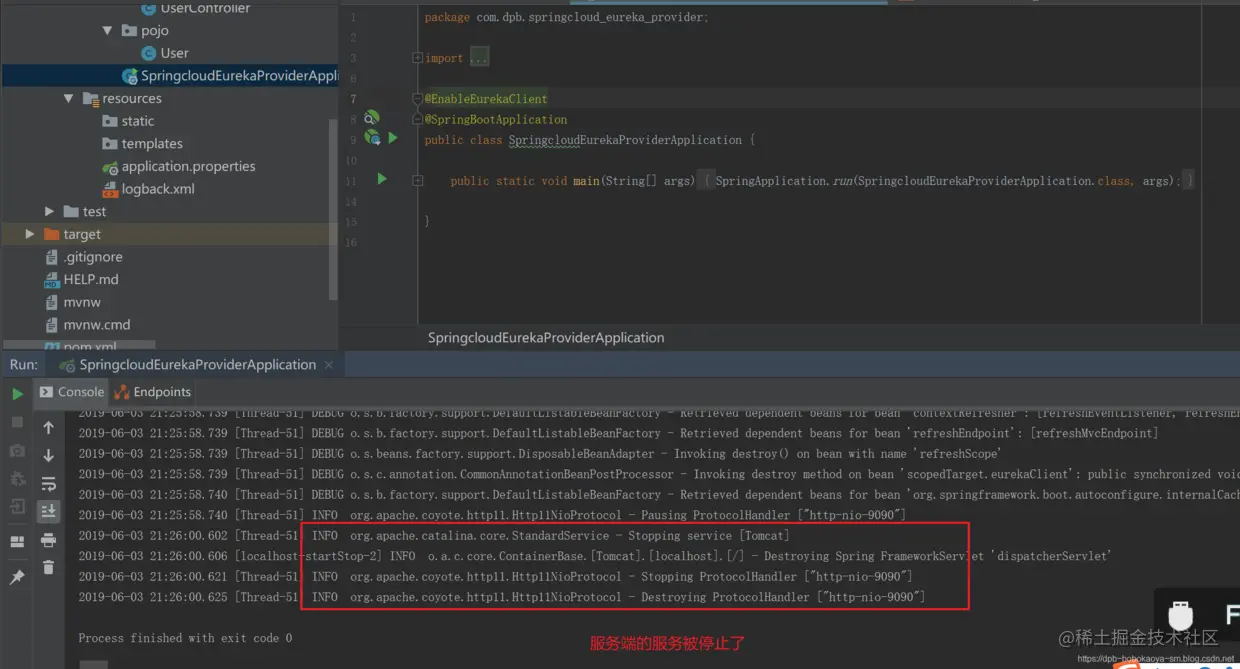This screenshot has width=1240, height=669.
Task: Open pom.xml file
Action: tap(90, 347)
